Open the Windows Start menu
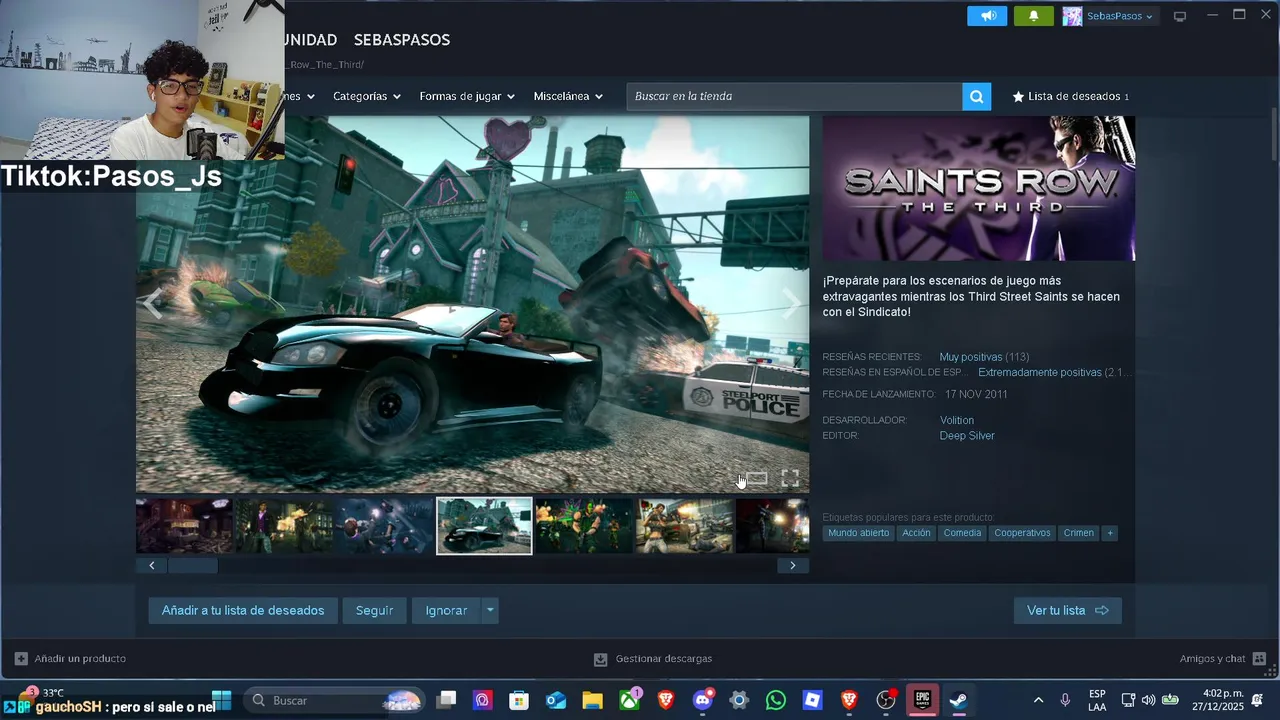 222,700
